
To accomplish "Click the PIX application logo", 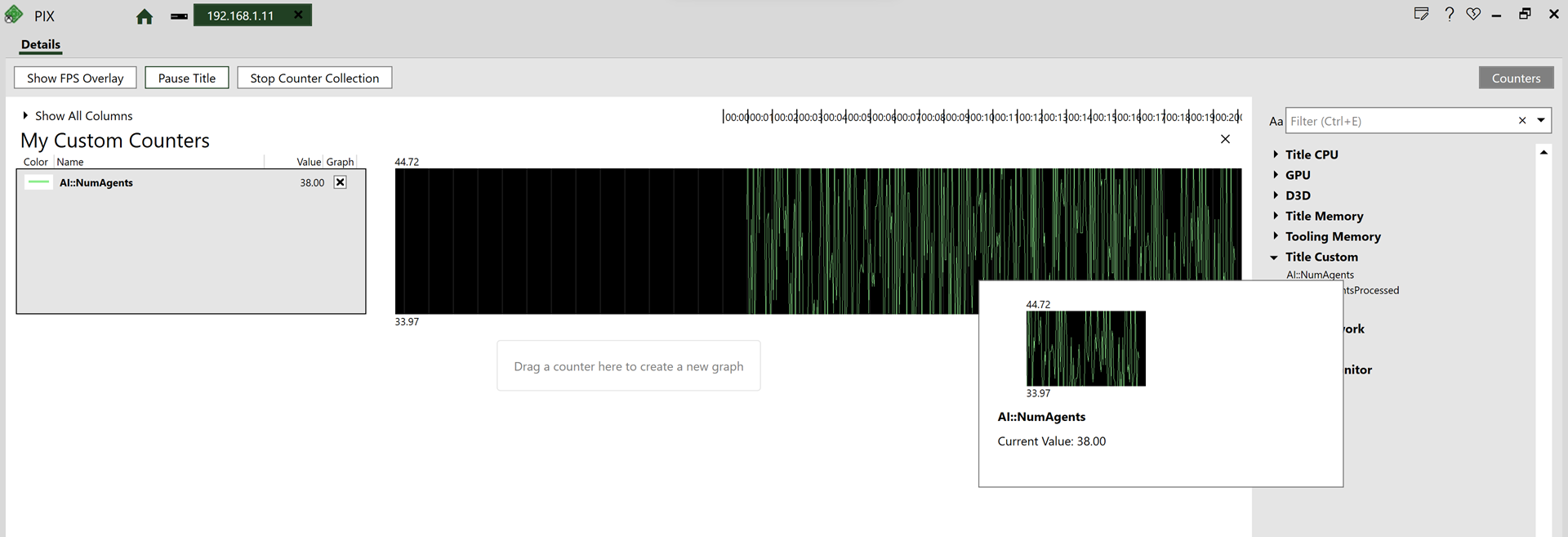I will click(13, 16).
